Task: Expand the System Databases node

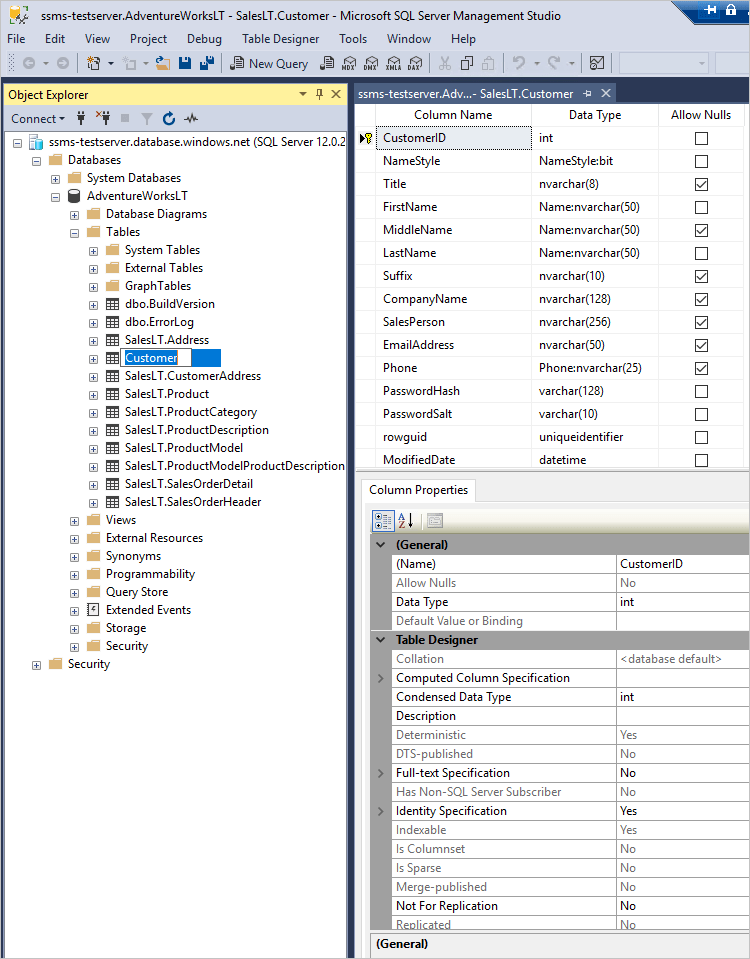Action: click(55, 179)
